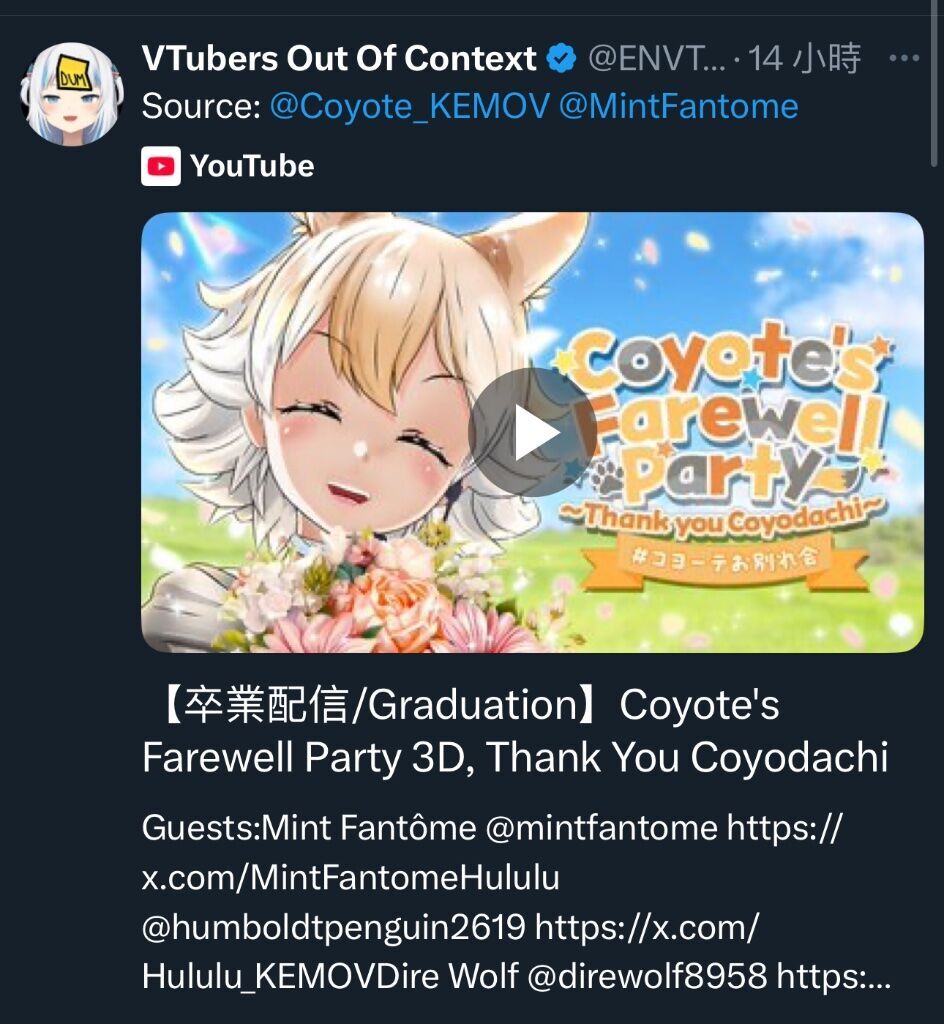This screenshot has height=1024, width=944.
Task: Click the @ENVT... account handle
Action: point(656,59)
